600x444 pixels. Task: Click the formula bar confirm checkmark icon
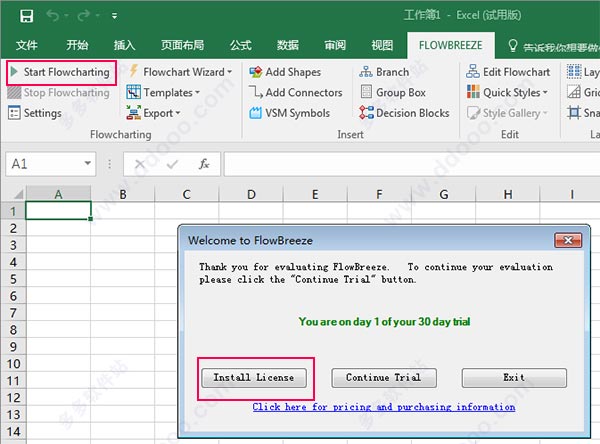coord(172,164)
